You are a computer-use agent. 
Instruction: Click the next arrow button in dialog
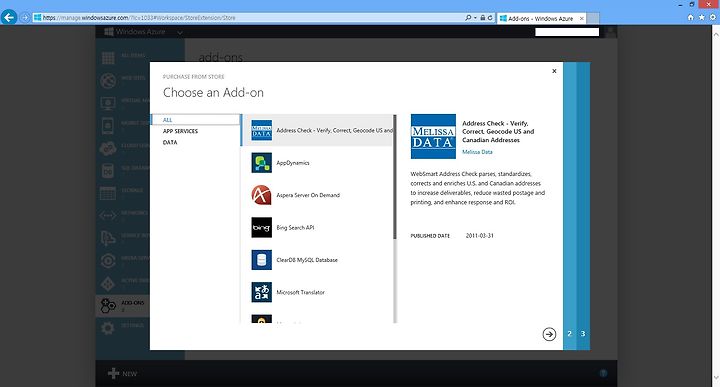(x=549, y=334)
